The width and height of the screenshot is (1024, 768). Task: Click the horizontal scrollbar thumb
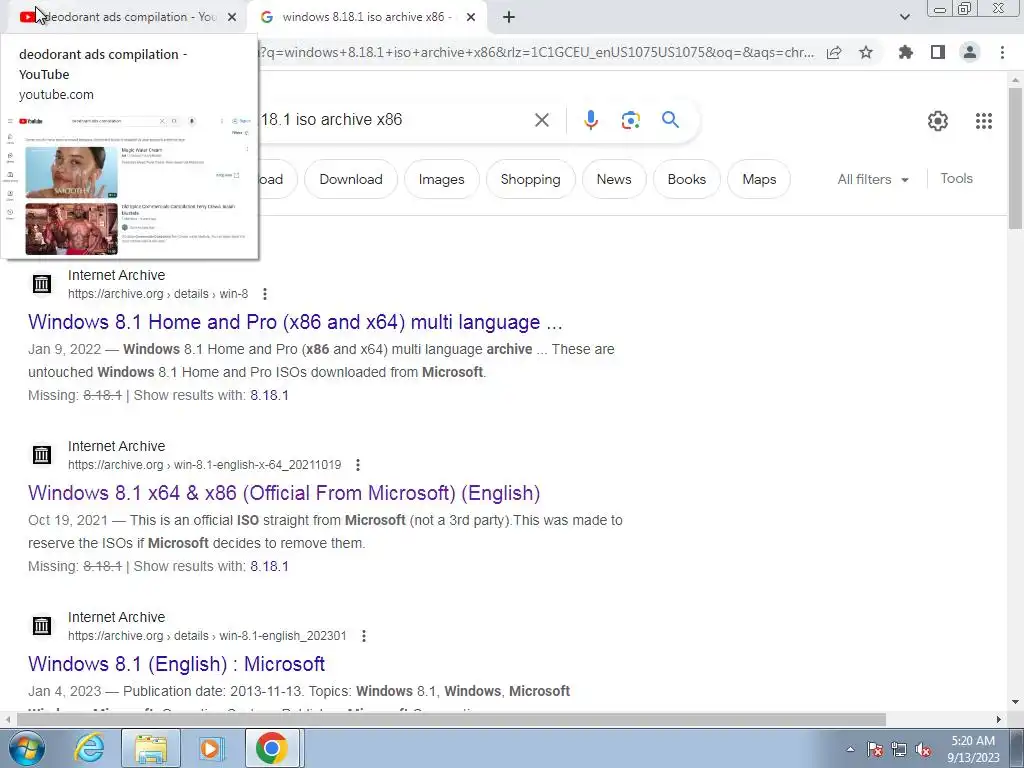(x=451, y=720)
